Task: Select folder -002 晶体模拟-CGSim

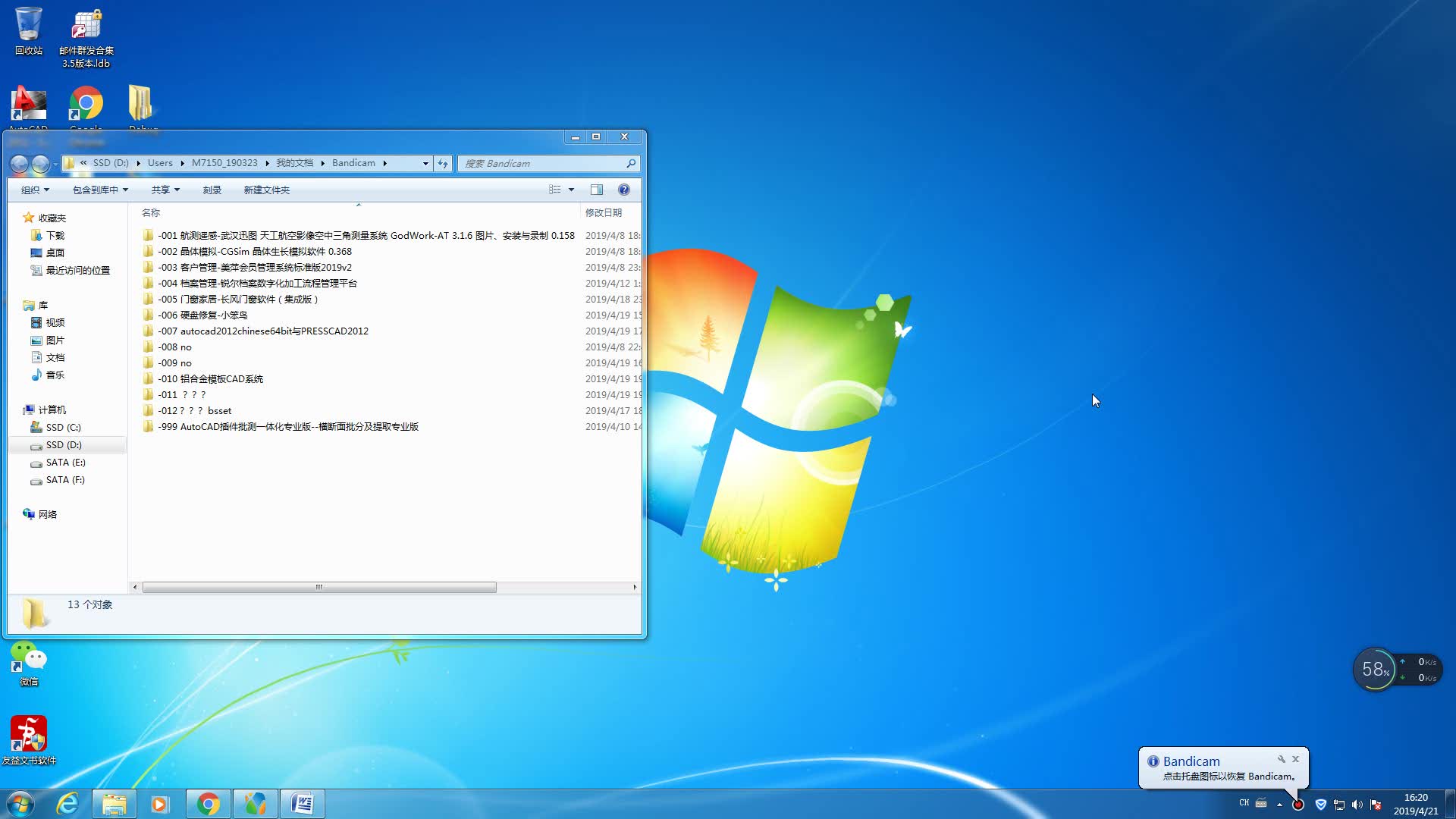Action: click(247, 251)
